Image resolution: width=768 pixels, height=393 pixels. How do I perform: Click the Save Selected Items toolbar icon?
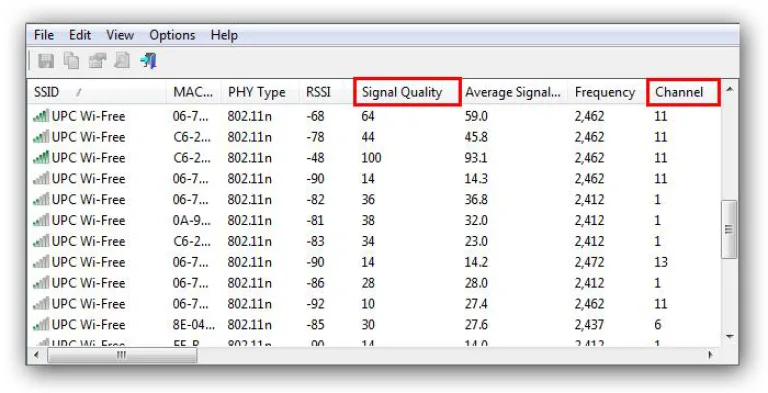[x=46, y=61]
